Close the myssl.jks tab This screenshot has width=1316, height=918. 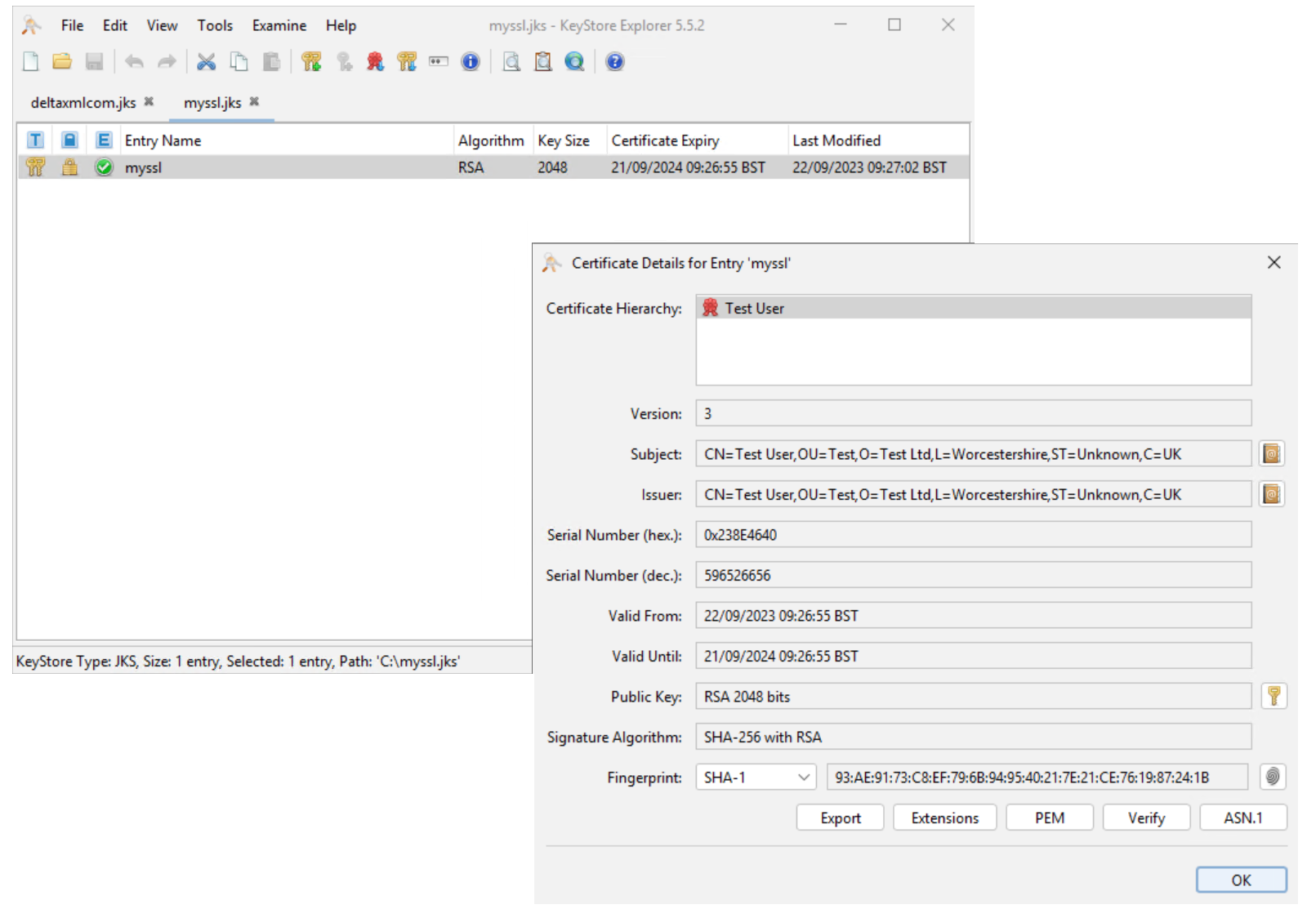pyautogui.click(x=255, y=102)
